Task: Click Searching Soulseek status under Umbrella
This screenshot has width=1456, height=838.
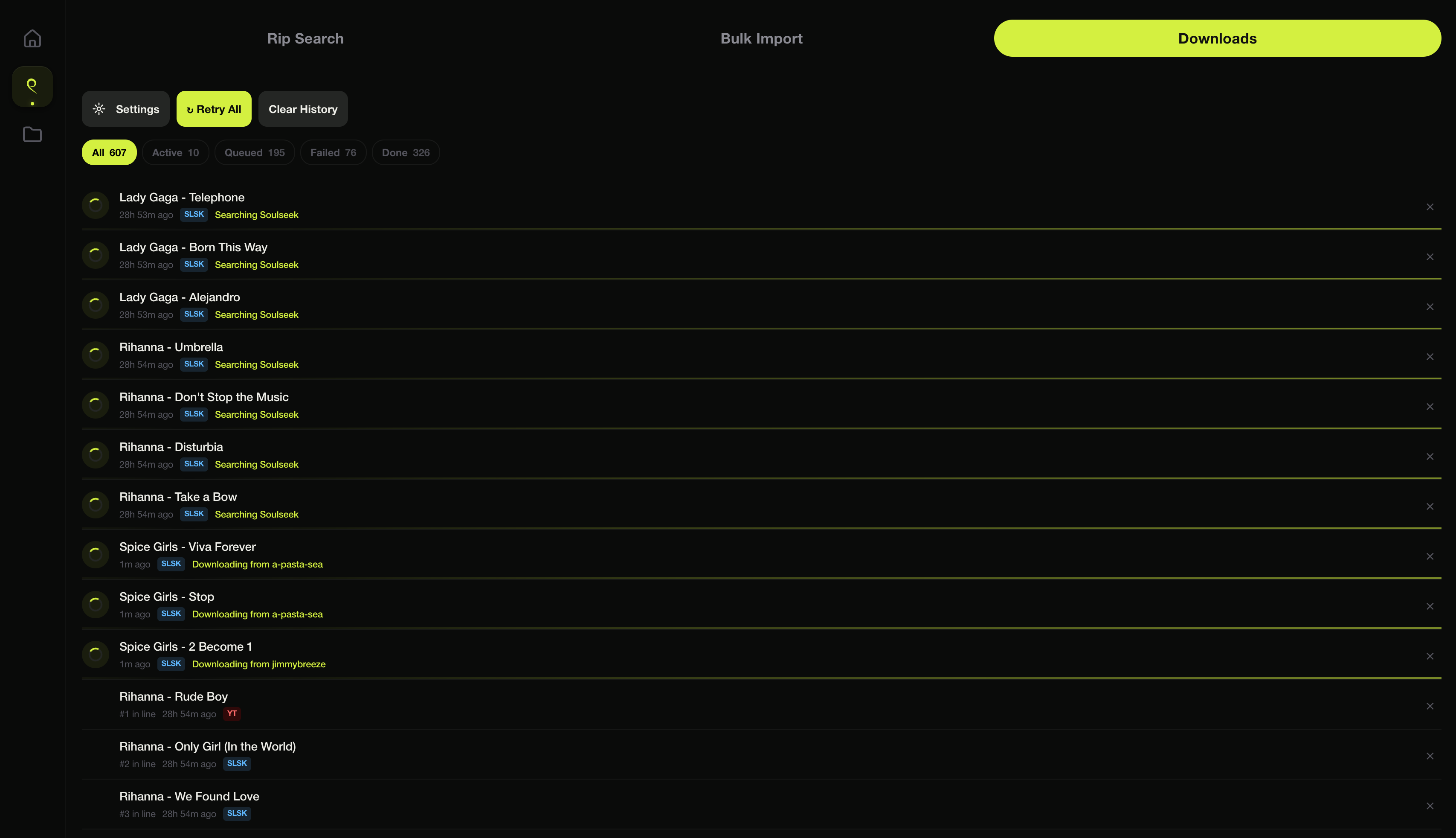Action: click(x=257, y=365)
